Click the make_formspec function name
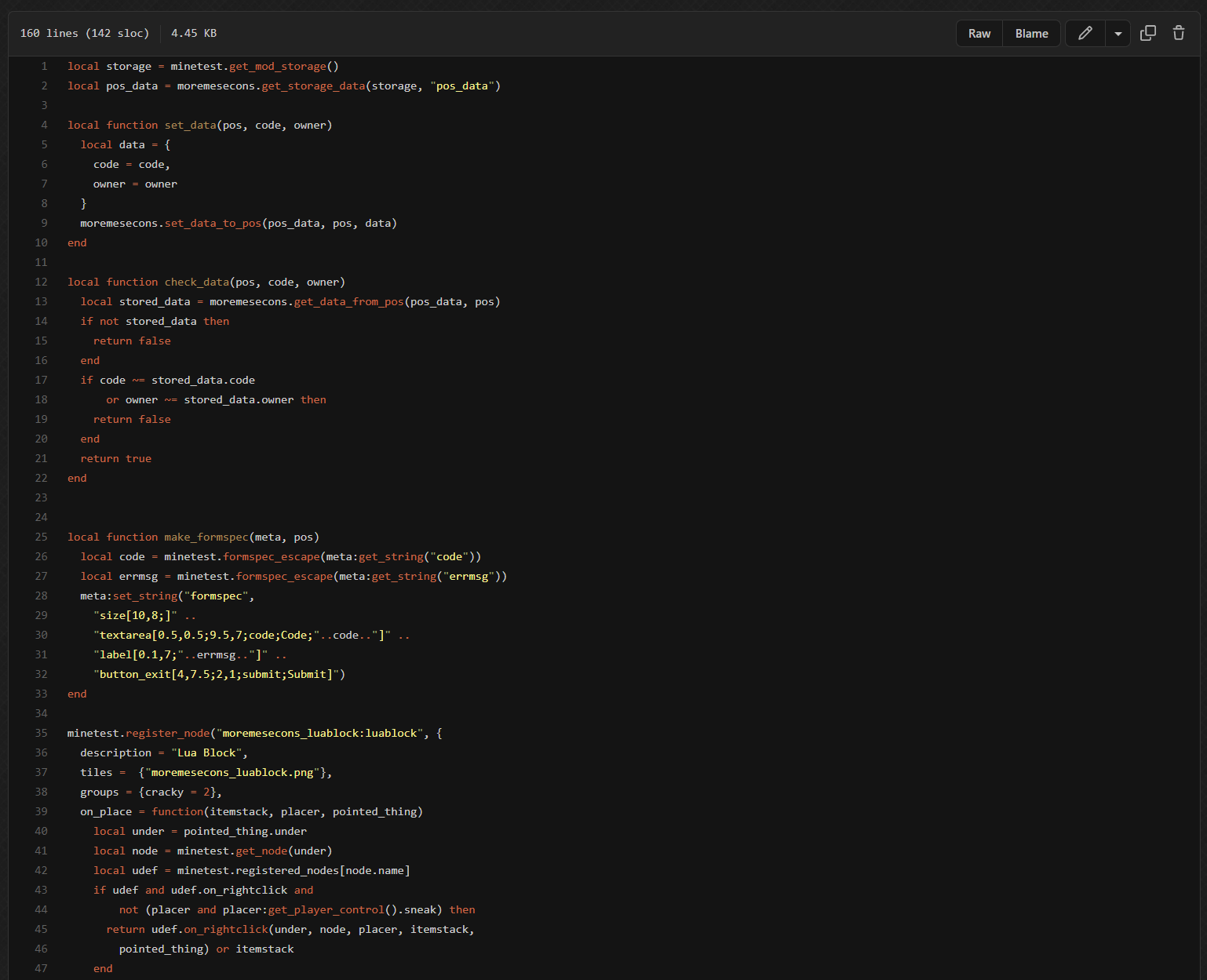This screenshot has height=980, width=1207. click(x=206, y=537)
